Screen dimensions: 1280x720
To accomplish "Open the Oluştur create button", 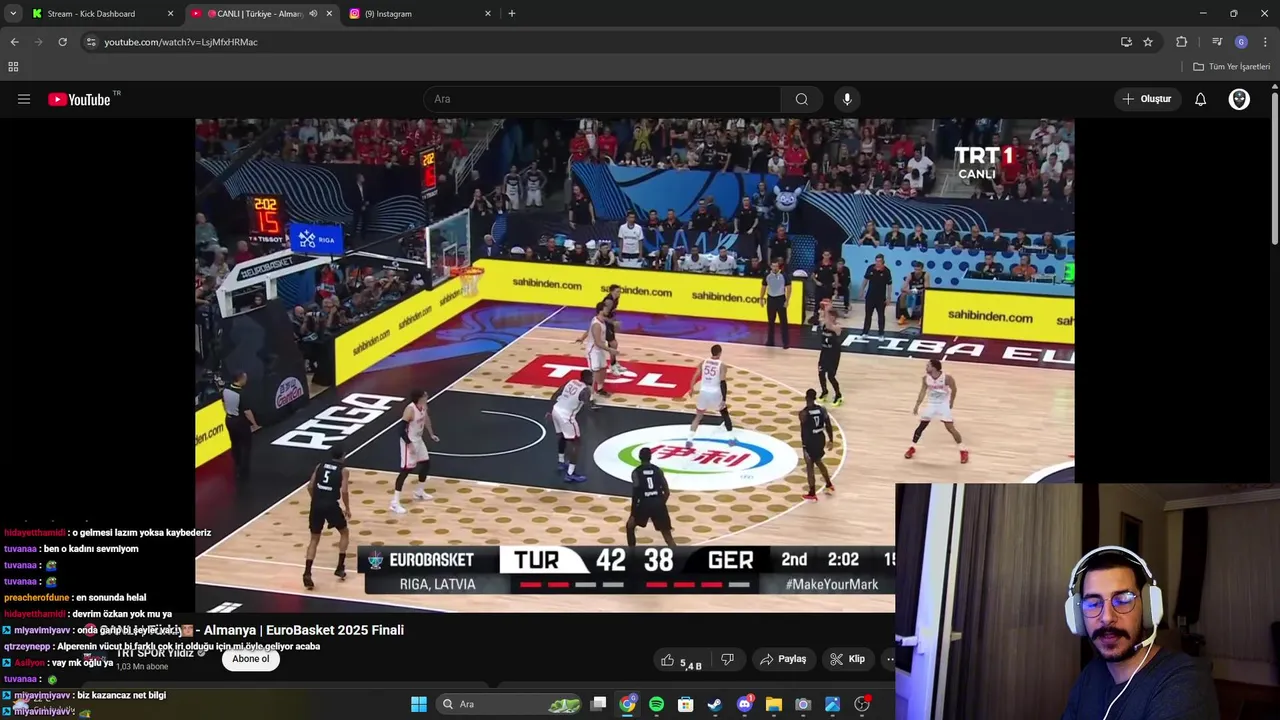I will click(x=1147, y=99).
